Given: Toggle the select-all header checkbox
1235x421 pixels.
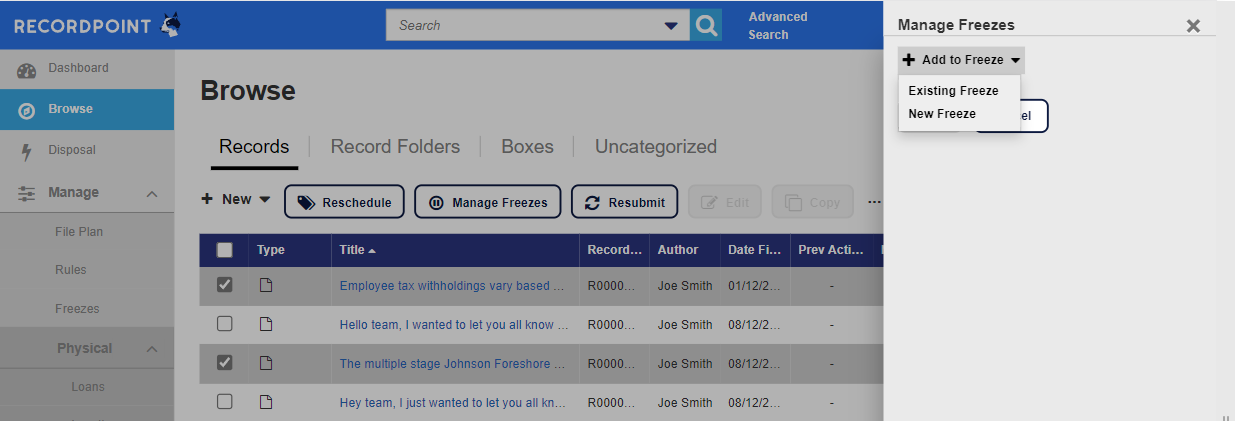Looking at the screenshot, I should (x=225, y=250).
